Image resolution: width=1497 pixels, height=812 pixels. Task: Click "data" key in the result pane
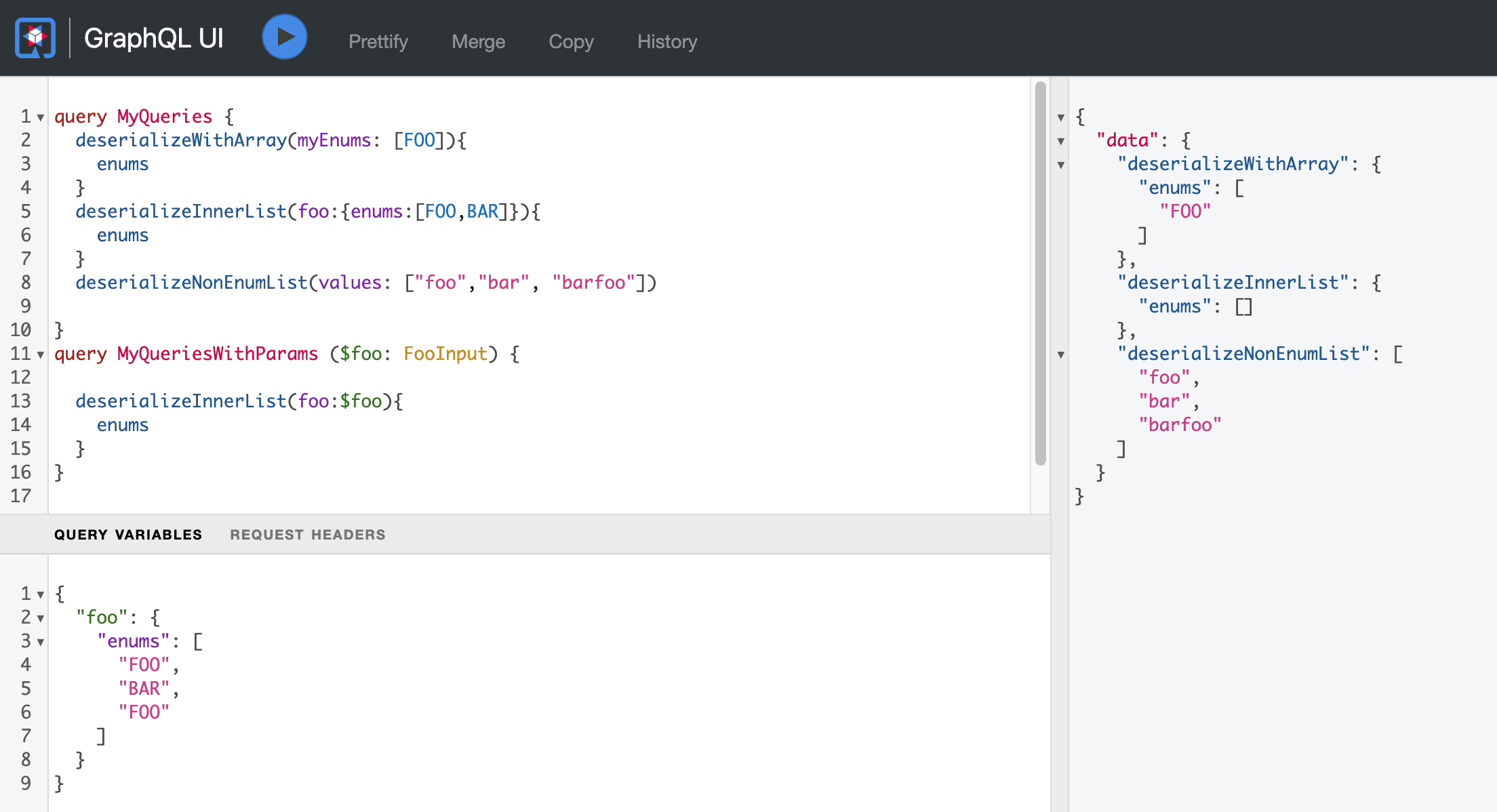pyautogui.click(x=1127, y=140)
